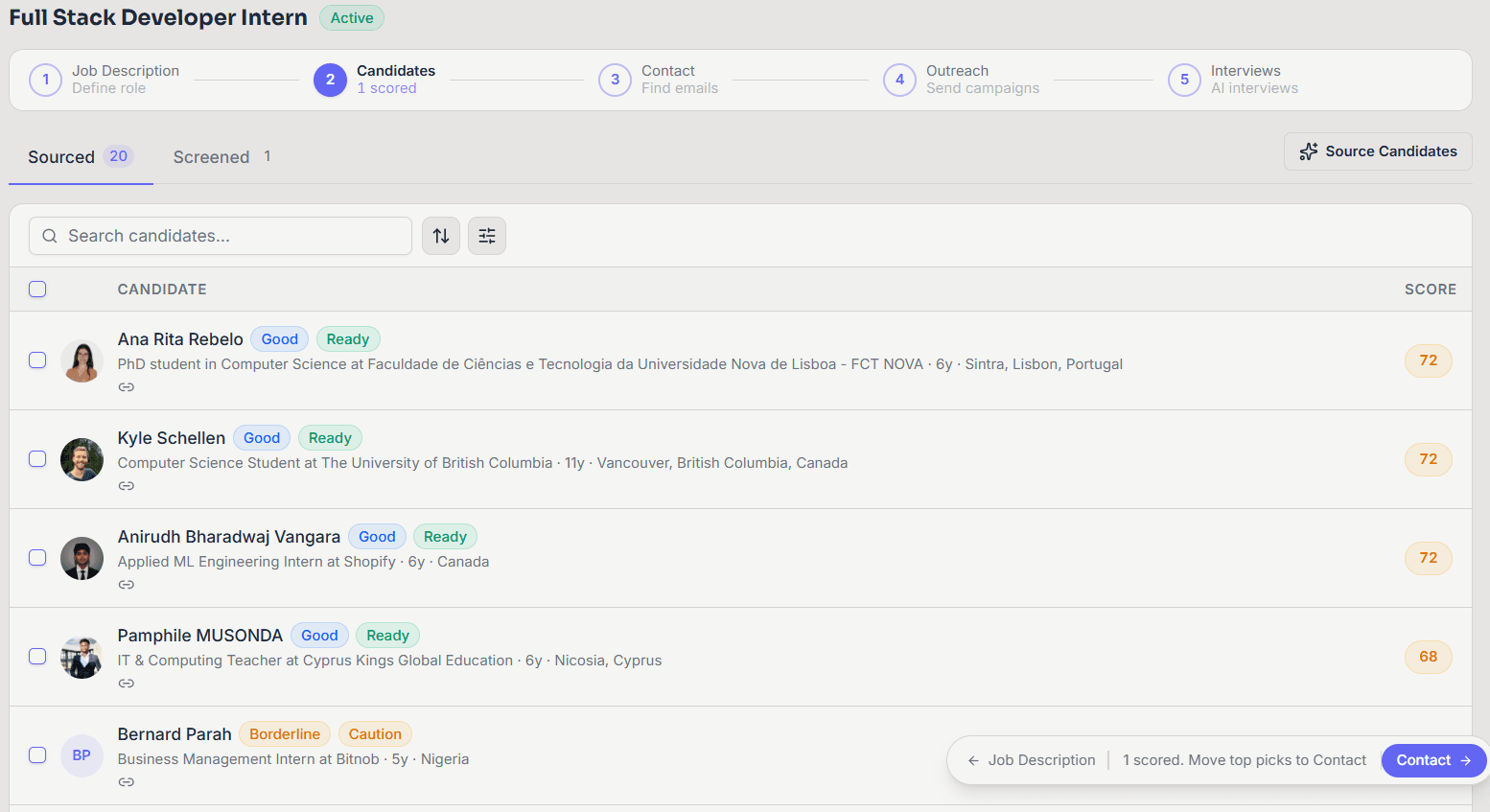Click 'Applied ML Engineering Intern at Shopify' text
The width and height of the screenshot is (1490, 812).
click(x=257, y=562)
